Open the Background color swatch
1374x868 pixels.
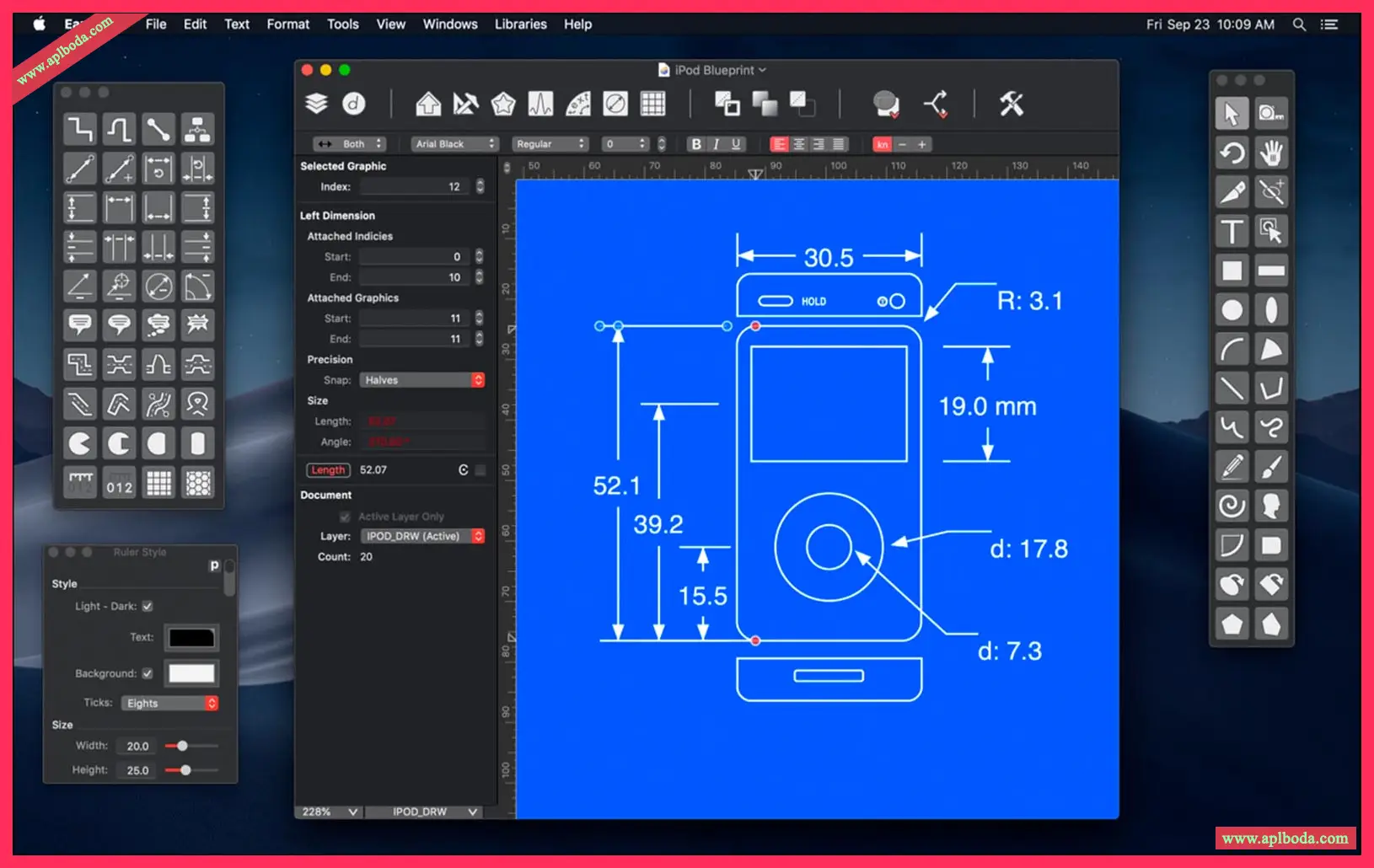click(x=192, y=673)
